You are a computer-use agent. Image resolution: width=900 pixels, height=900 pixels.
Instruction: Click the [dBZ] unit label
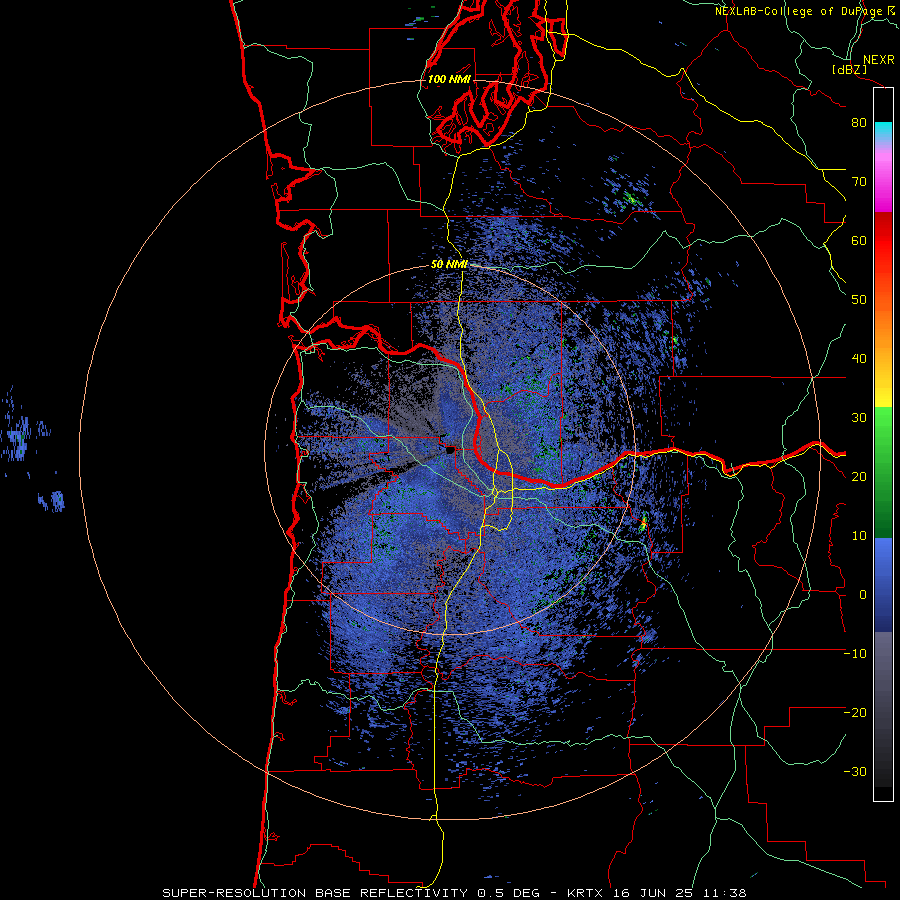click(849, 69)
